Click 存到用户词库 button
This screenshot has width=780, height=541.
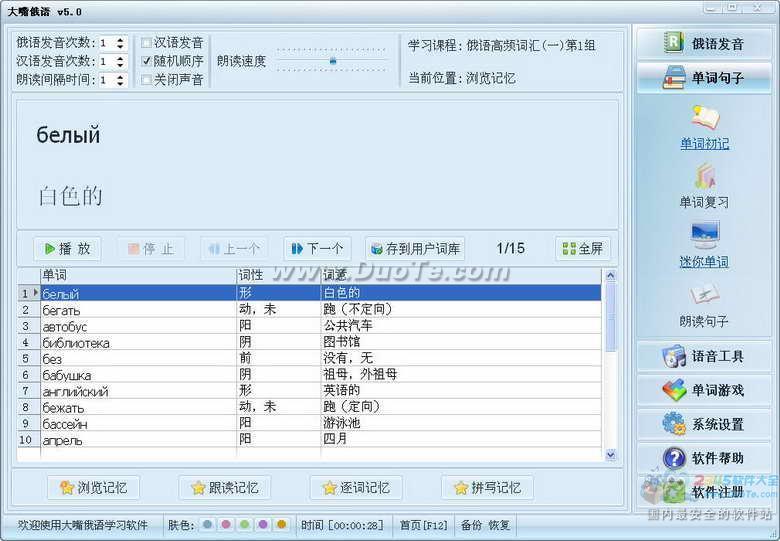click(414, 249)
